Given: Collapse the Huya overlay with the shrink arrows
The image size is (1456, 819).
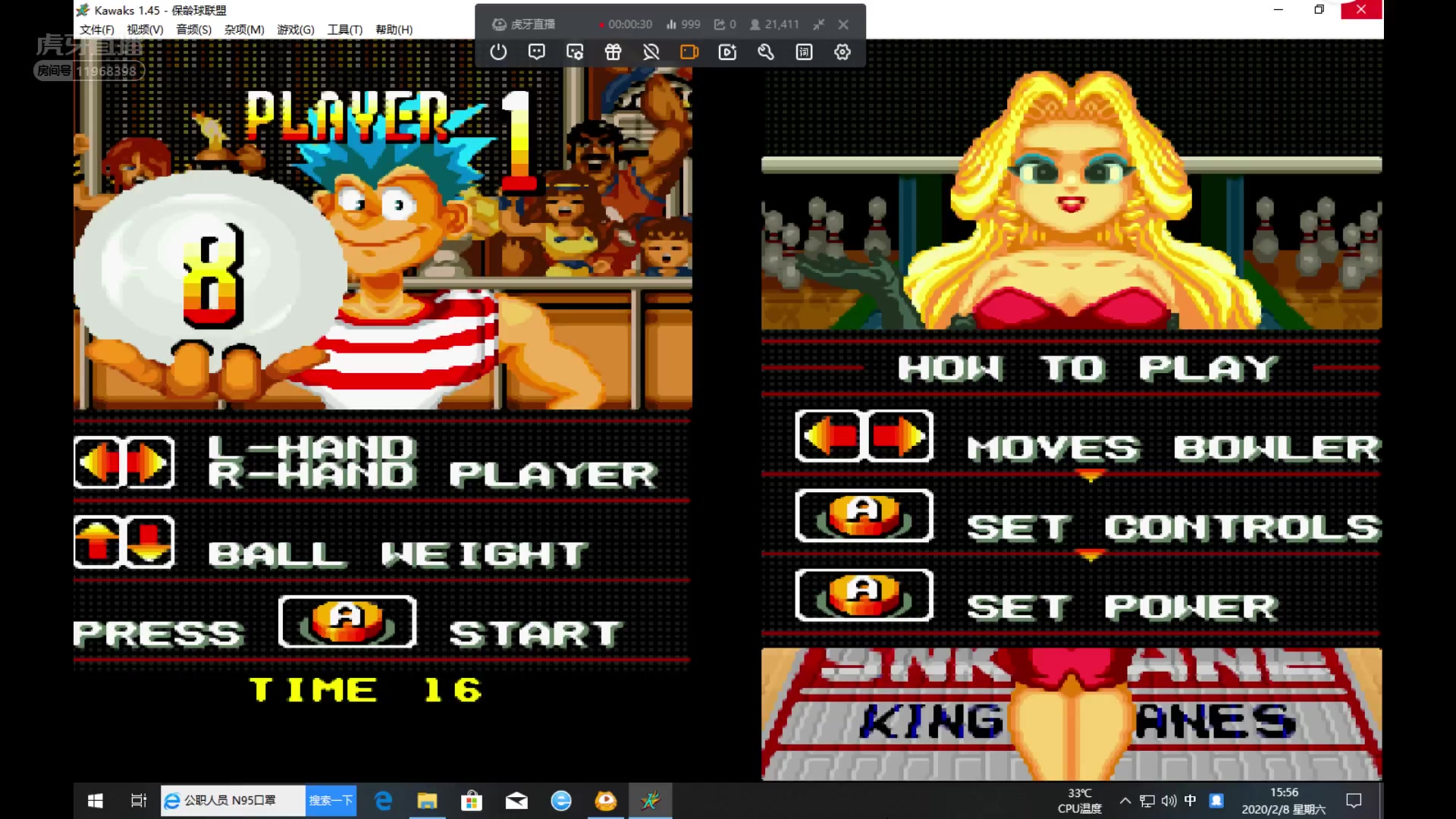Looking at the screenshot, I should (818, 24).
